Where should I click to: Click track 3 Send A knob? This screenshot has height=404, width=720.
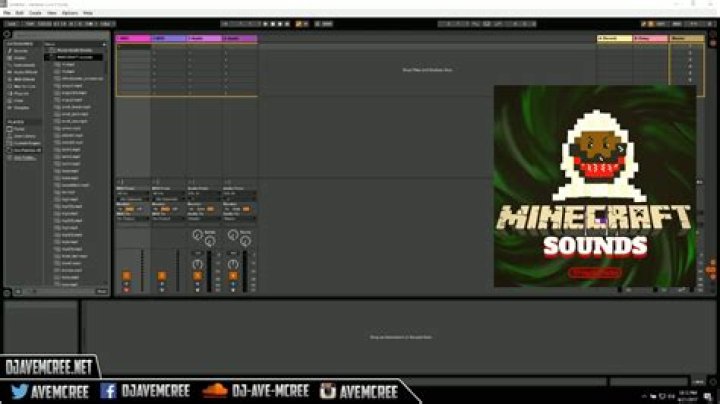pos(197,235)
